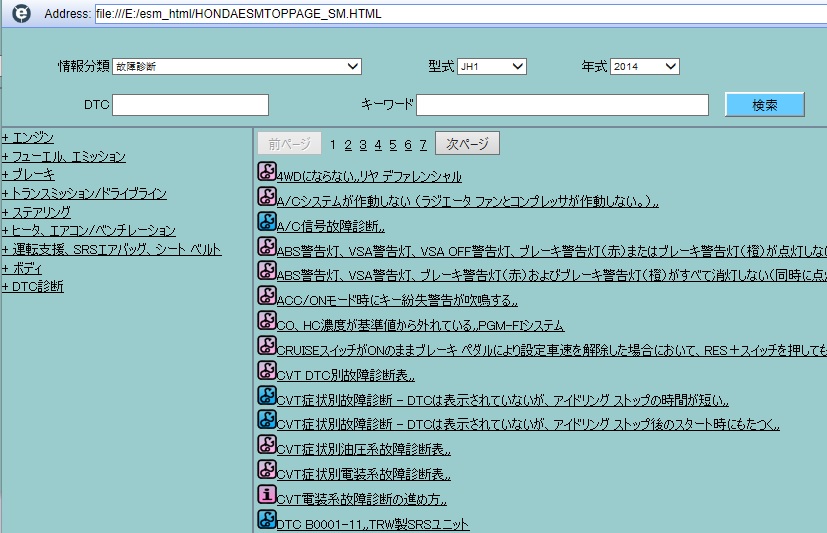
Task: Expand the ブレーキ section
Action: 28,175
